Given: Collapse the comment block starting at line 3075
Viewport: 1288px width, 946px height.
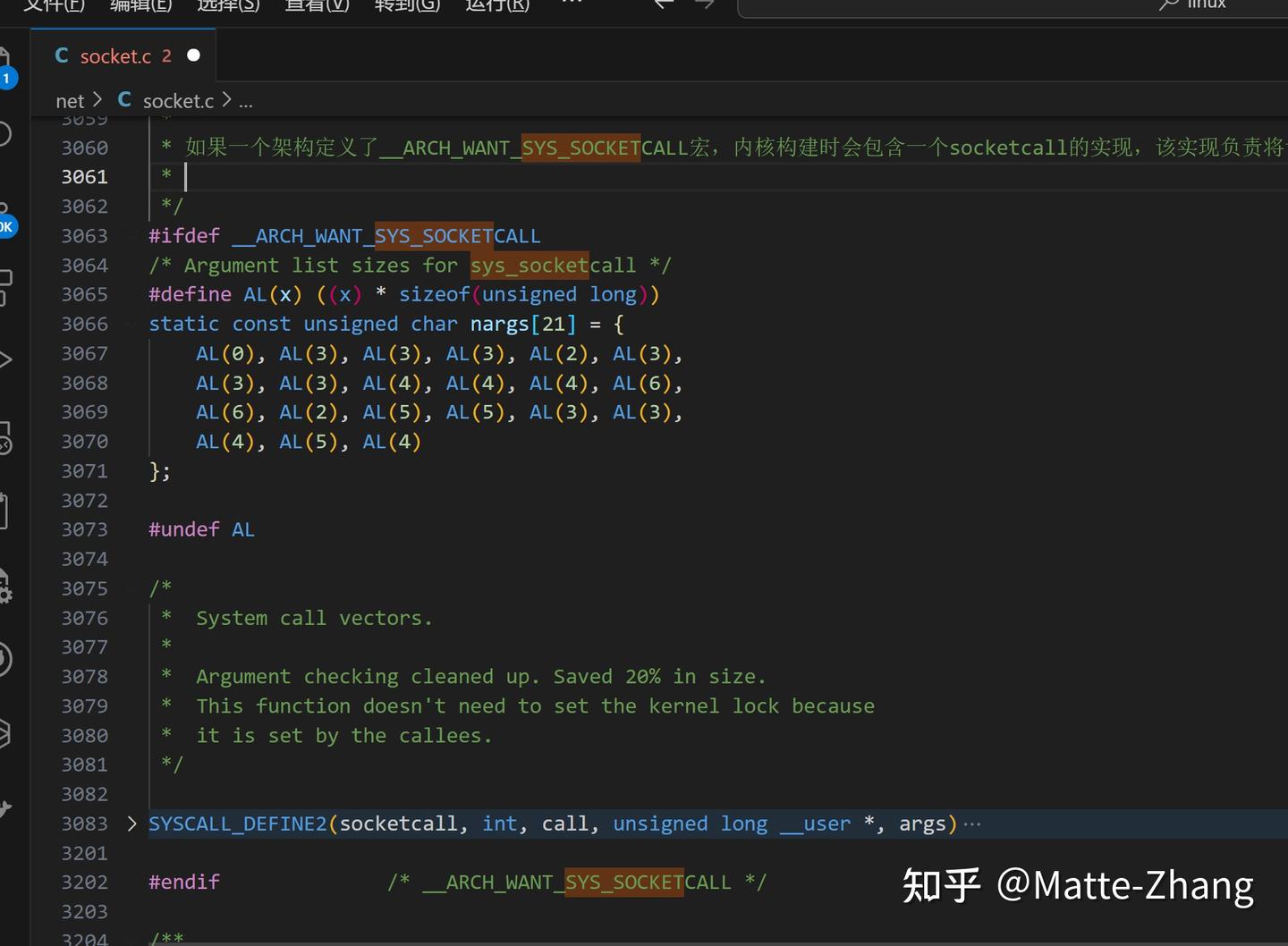Looking at the screenshot, I should click(131, 588).
